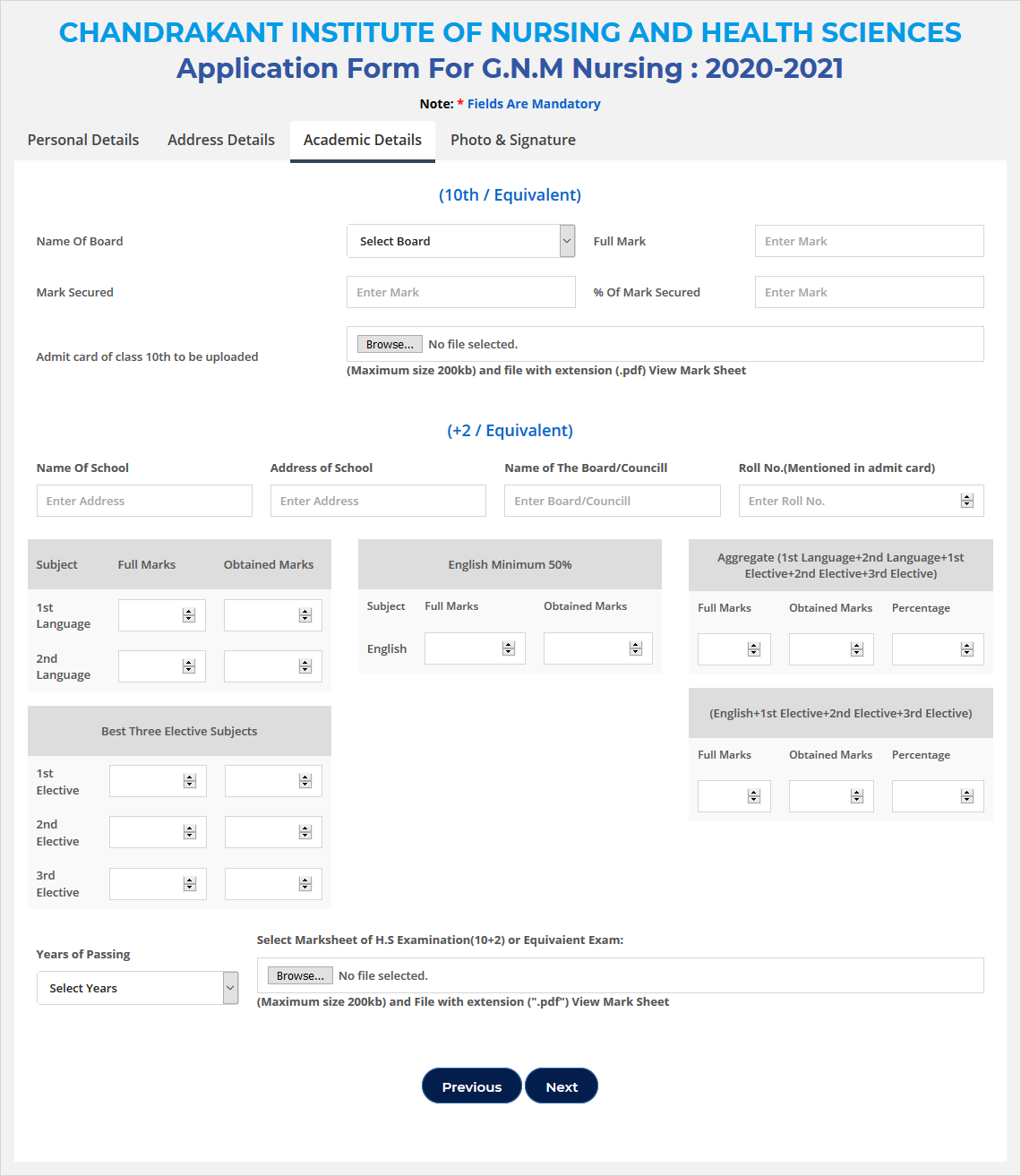Open View Mark Sheet link for 10th admit card
Viewport: 1021px width, 1176px height.
point(698,370)
